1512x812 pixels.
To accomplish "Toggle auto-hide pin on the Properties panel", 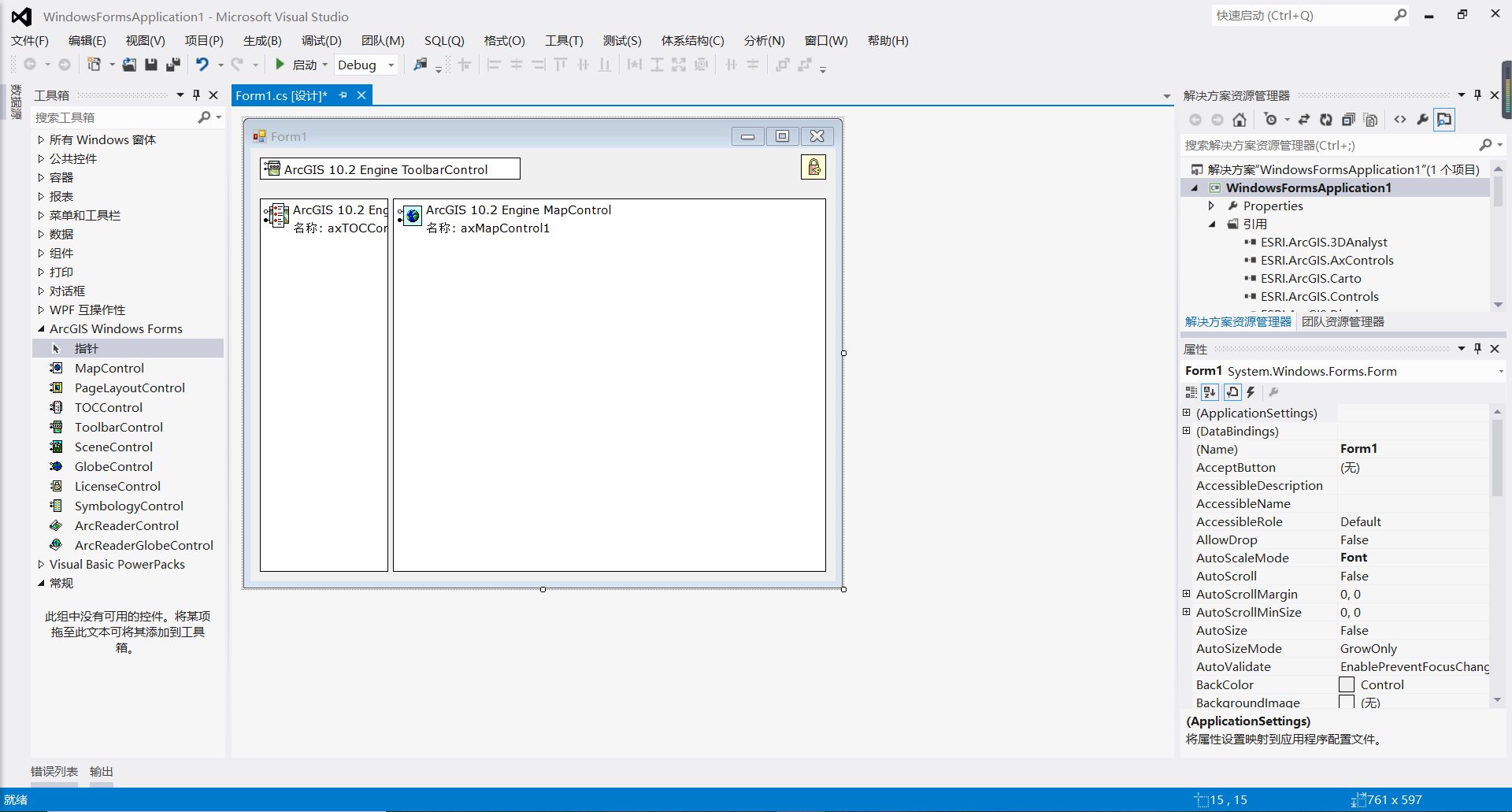I will coord(1477,348).
